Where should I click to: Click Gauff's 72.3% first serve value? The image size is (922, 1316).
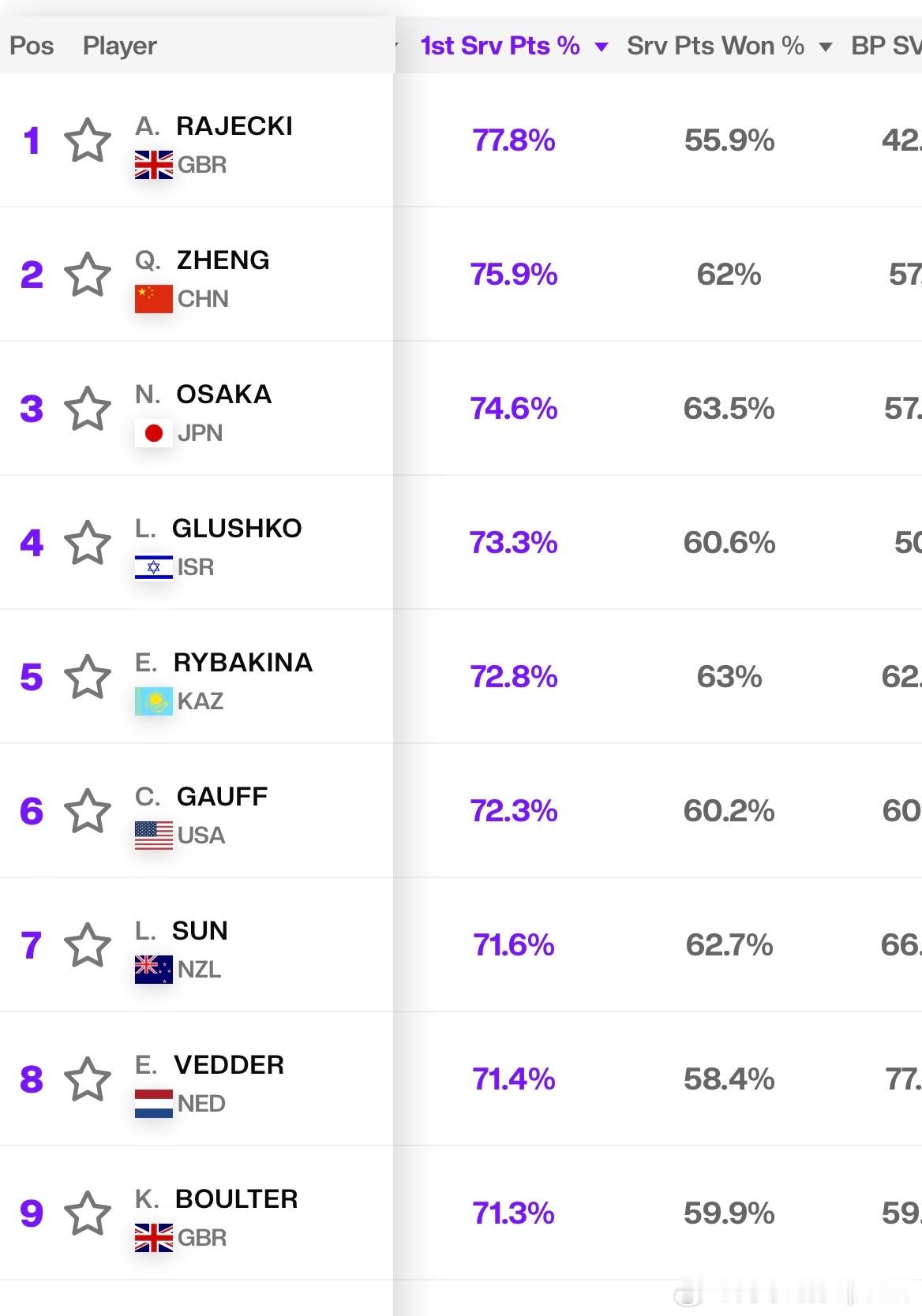pos(514,810)
